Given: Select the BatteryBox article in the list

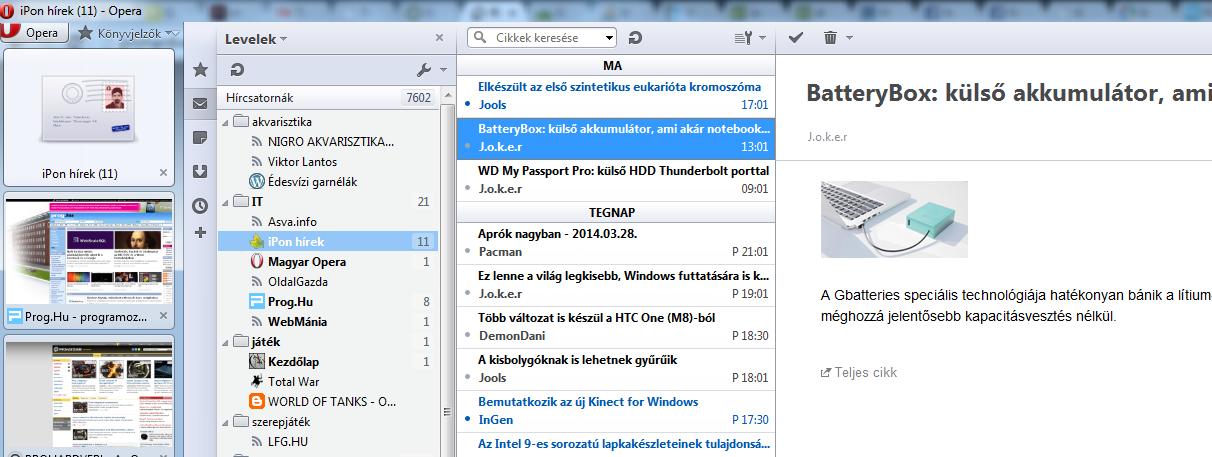Looking at the screenshot, I should click(x=616, y=138).
